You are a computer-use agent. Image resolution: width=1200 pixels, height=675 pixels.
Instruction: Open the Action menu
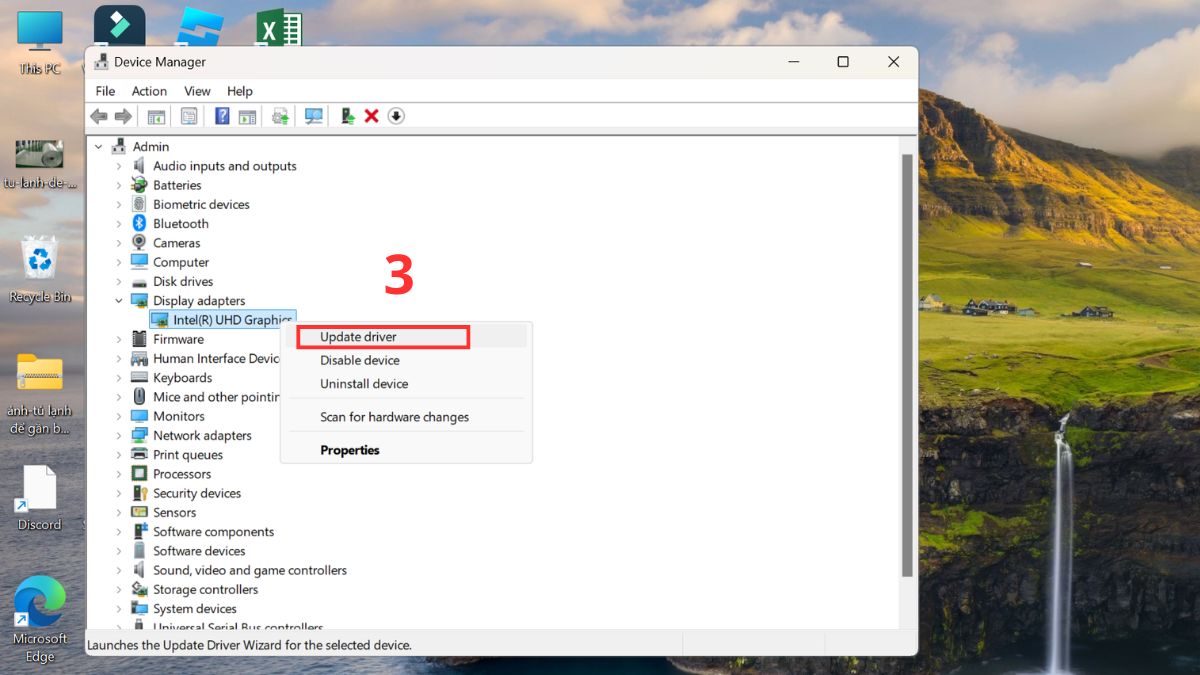click(x=149, y=91)
